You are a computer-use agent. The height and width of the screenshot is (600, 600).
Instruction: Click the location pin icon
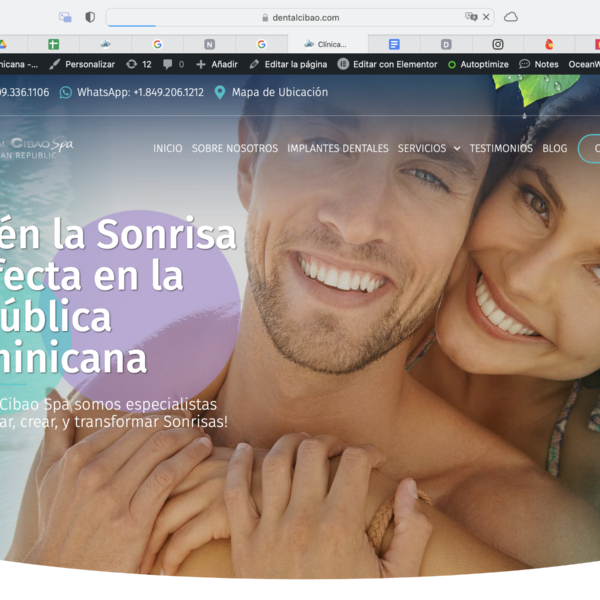click(220, 92)
